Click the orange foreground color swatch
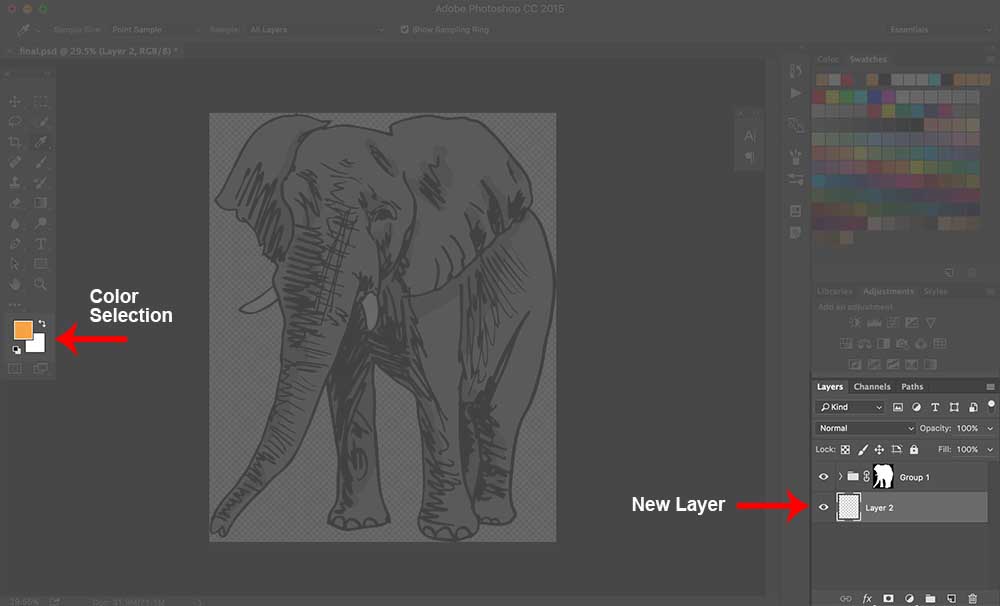The image size is (1000, 606). click(23, 331)
